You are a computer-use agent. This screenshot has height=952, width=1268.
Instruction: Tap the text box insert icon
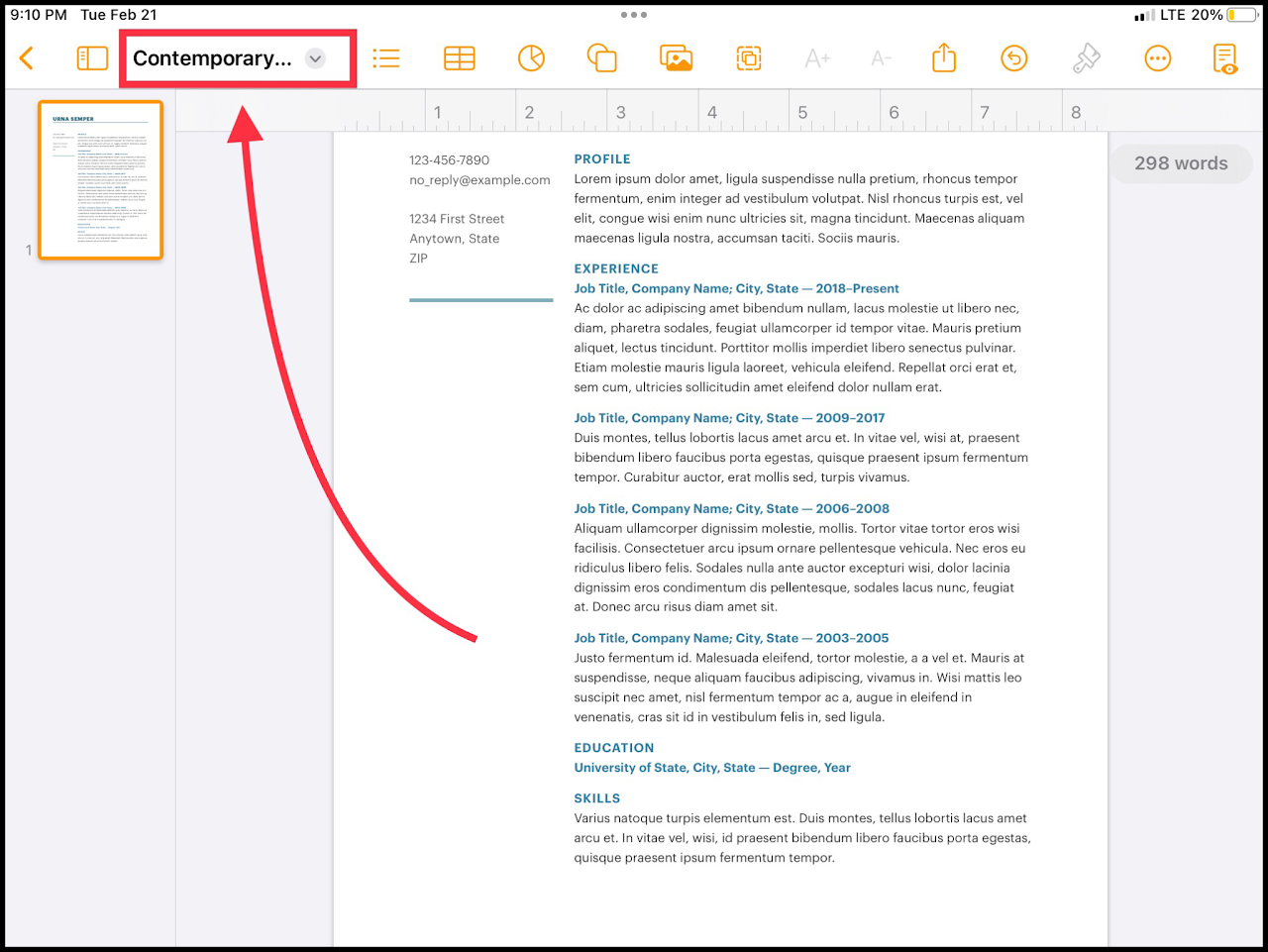point(749,58)
